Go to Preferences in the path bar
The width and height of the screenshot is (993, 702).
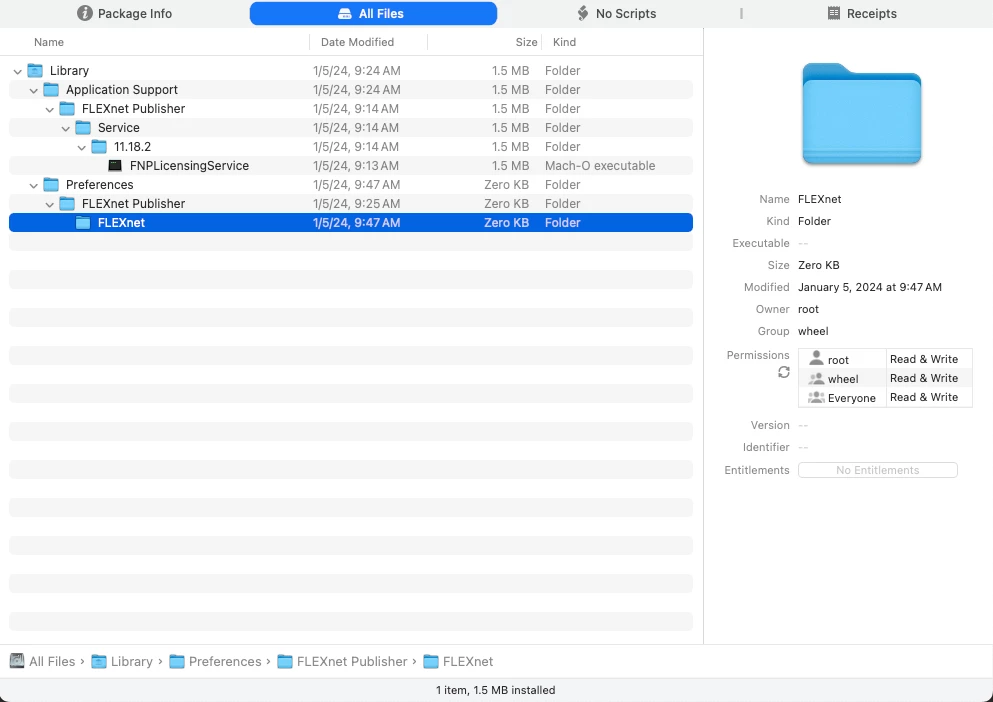click(x=225, y=661)
